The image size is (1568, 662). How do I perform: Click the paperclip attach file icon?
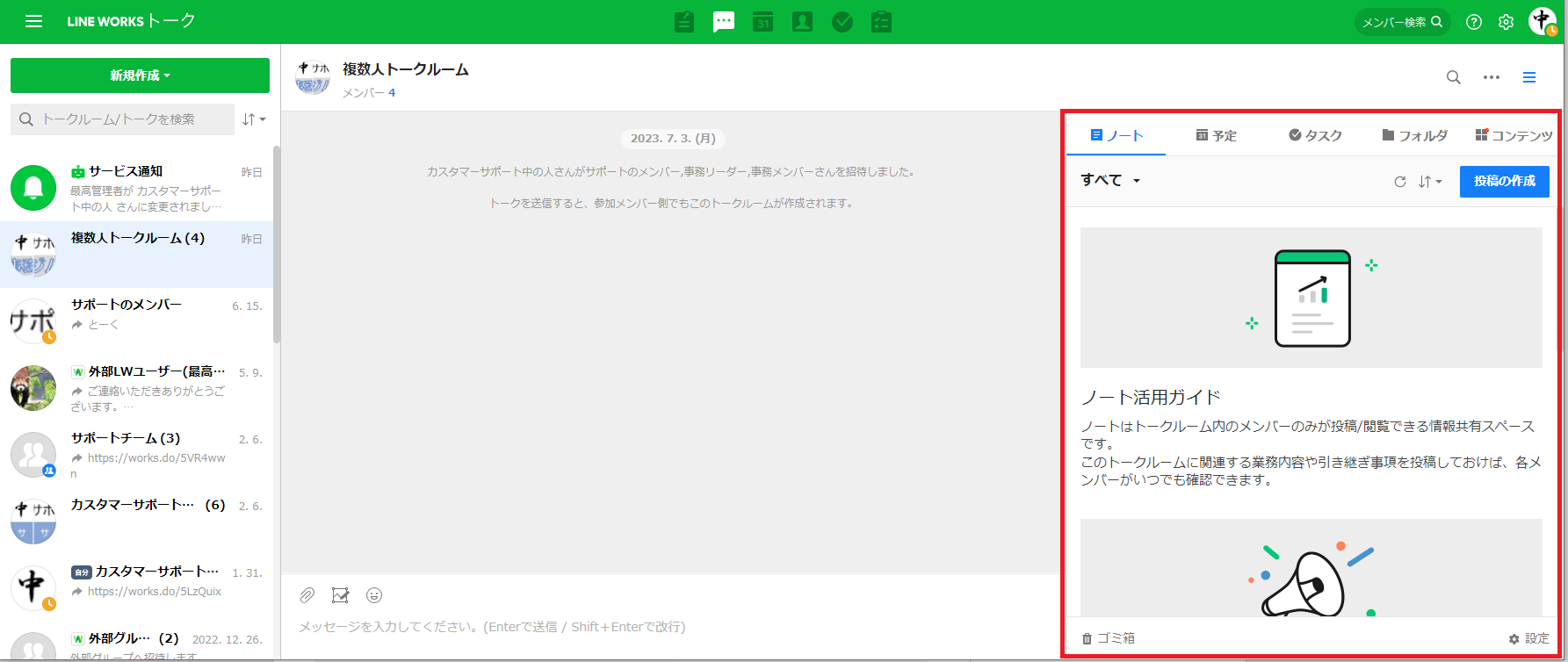pyautogui.click(x=307, y=595)
